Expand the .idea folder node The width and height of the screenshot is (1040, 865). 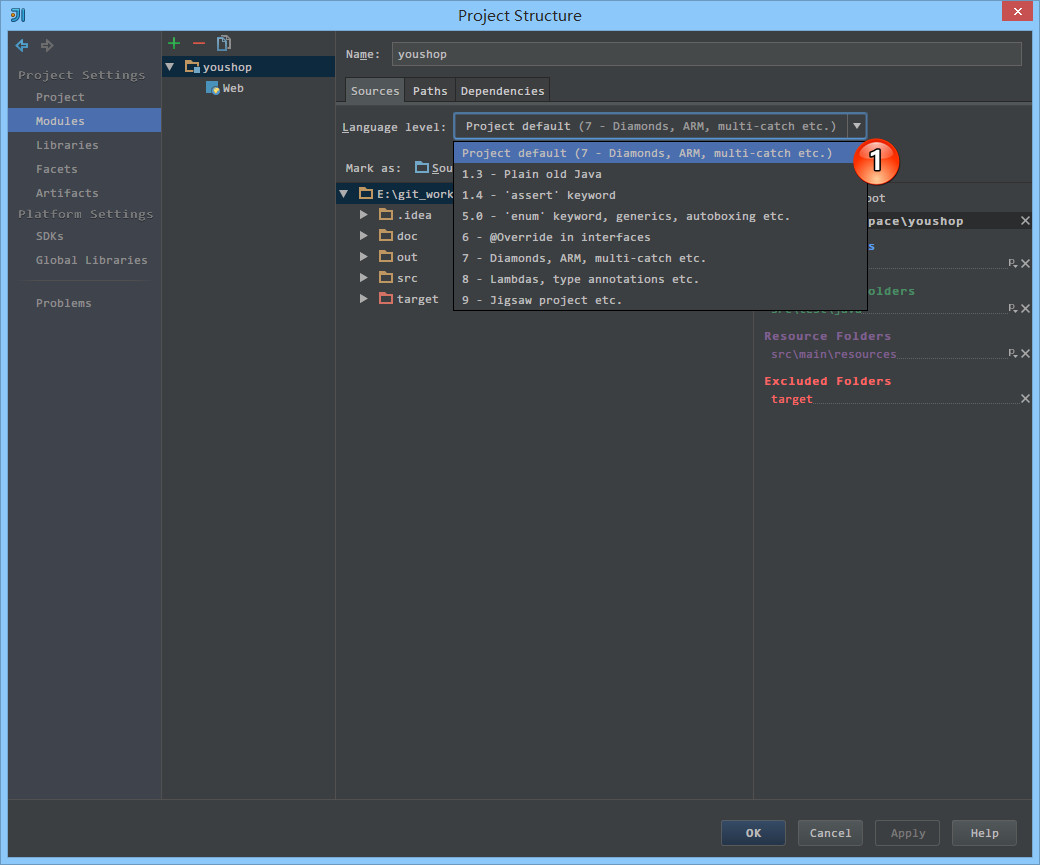[x=364, y=215]
